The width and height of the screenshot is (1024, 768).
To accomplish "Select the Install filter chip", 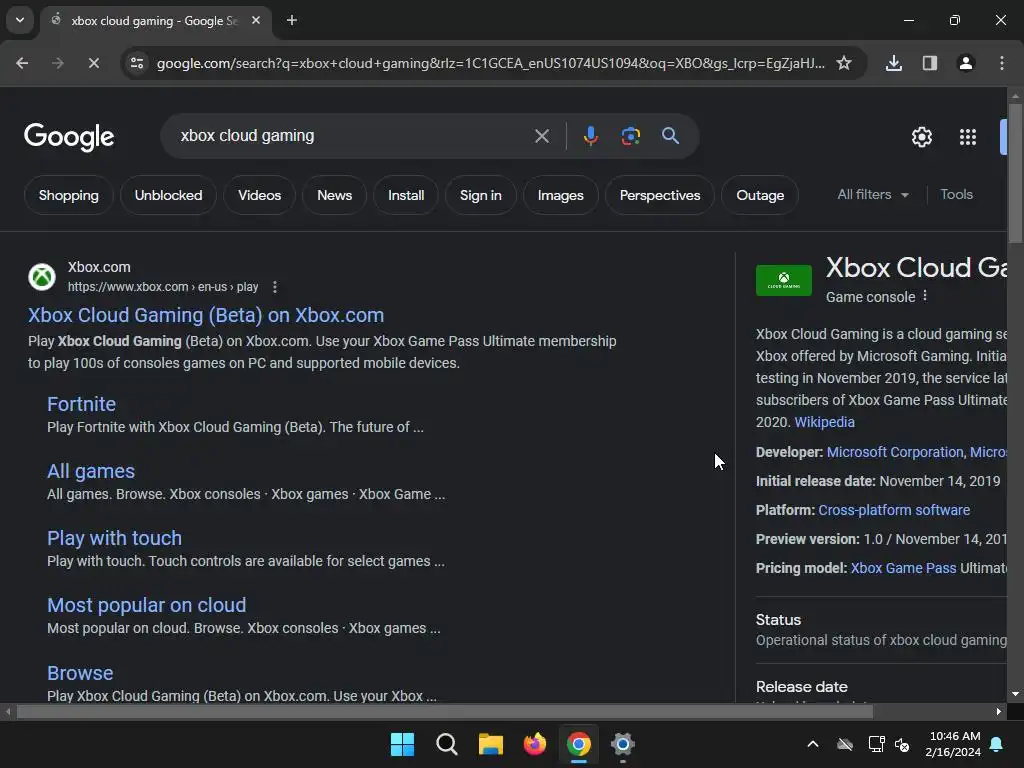I will pyautogui.click(x=406, y=195).
